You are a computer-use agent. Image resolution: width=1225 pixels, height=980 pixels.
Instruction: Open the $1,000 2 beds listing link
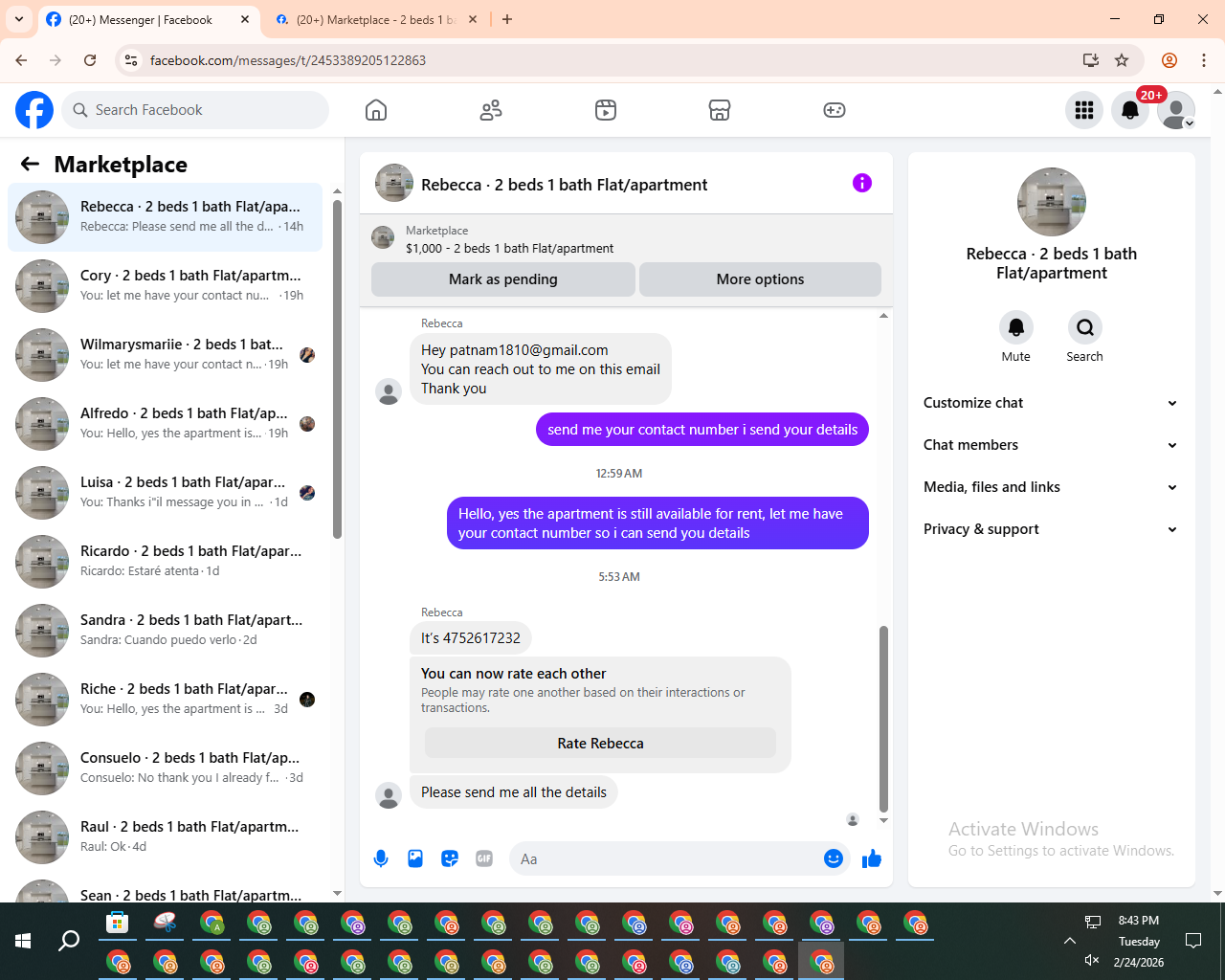coord(509,248)
